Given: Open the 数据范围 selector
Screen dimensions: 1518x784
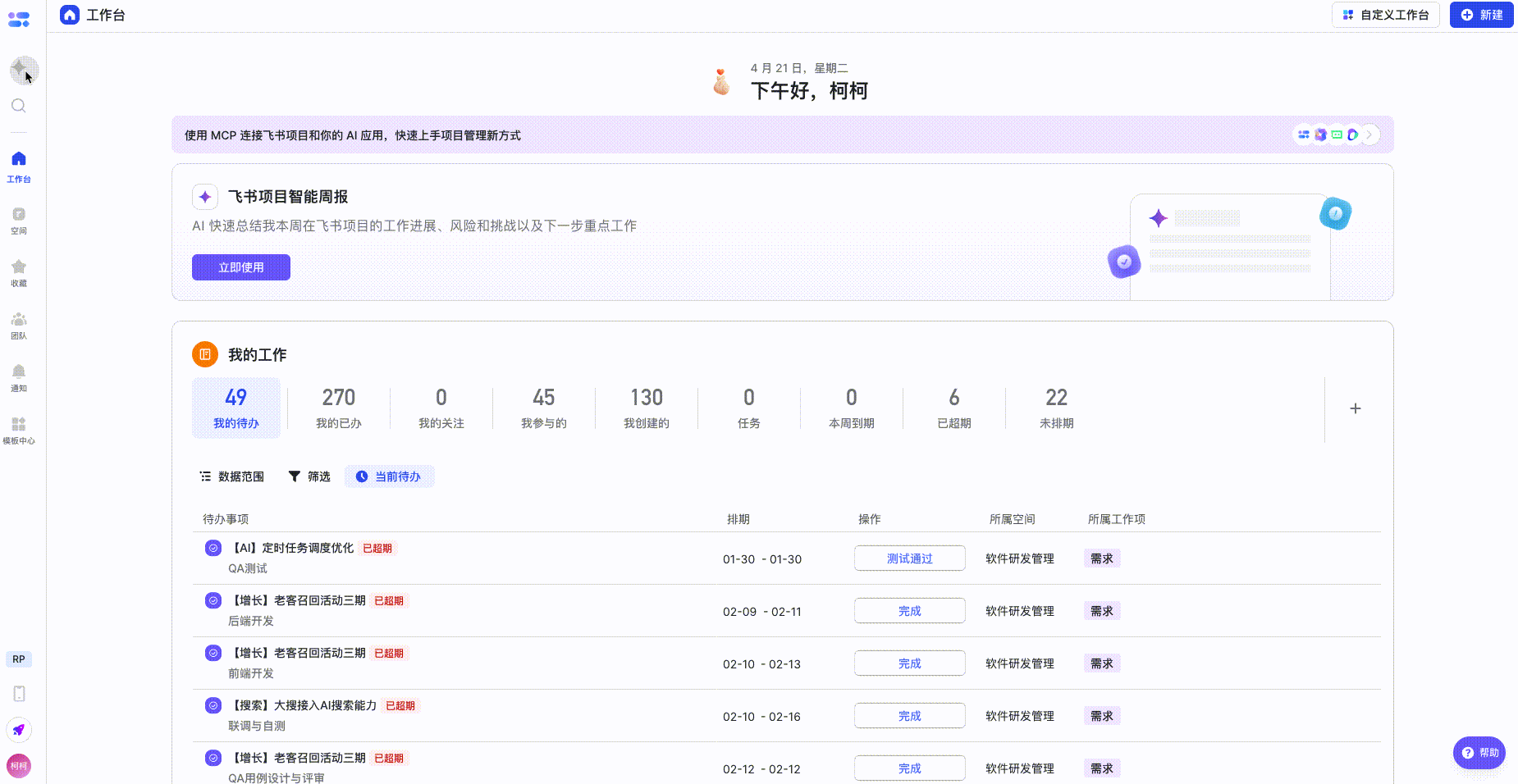Looking at the screenshot, I should 232,476.
